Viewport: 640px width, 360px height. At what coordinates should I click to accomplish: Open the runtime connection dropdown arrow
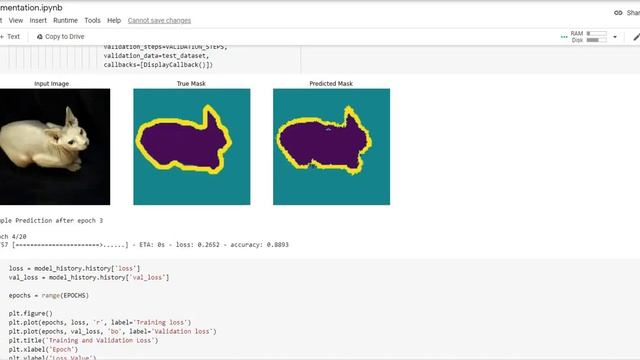[x=615, y=37]
